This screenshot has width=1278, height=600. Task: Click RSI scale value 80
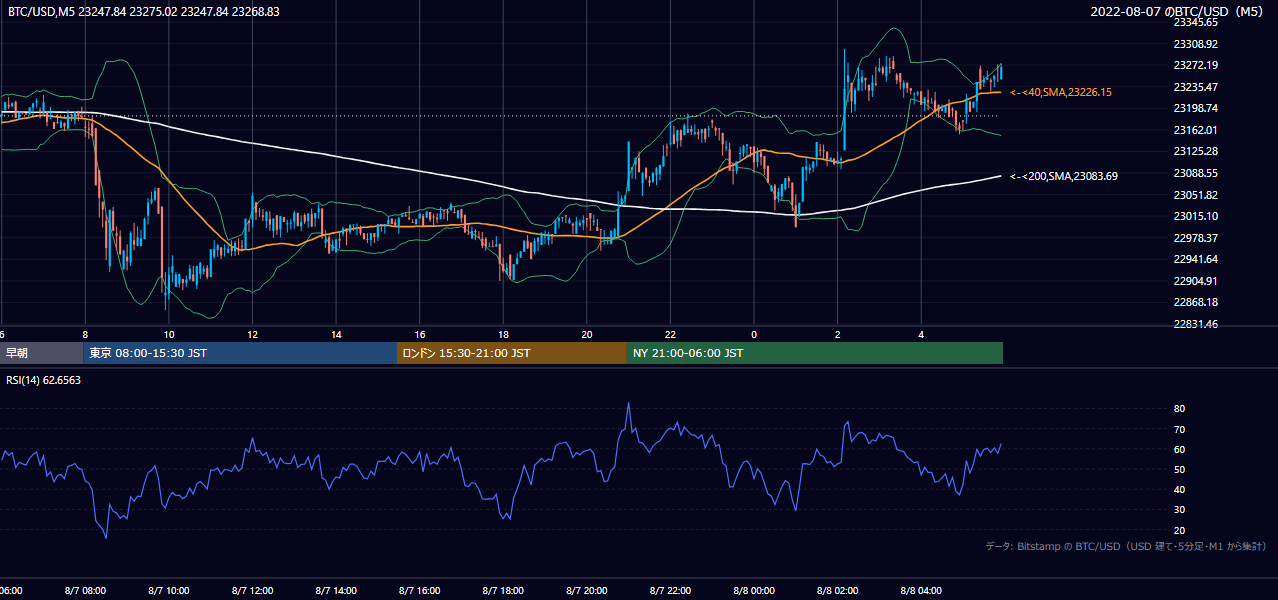(1179, 409)
